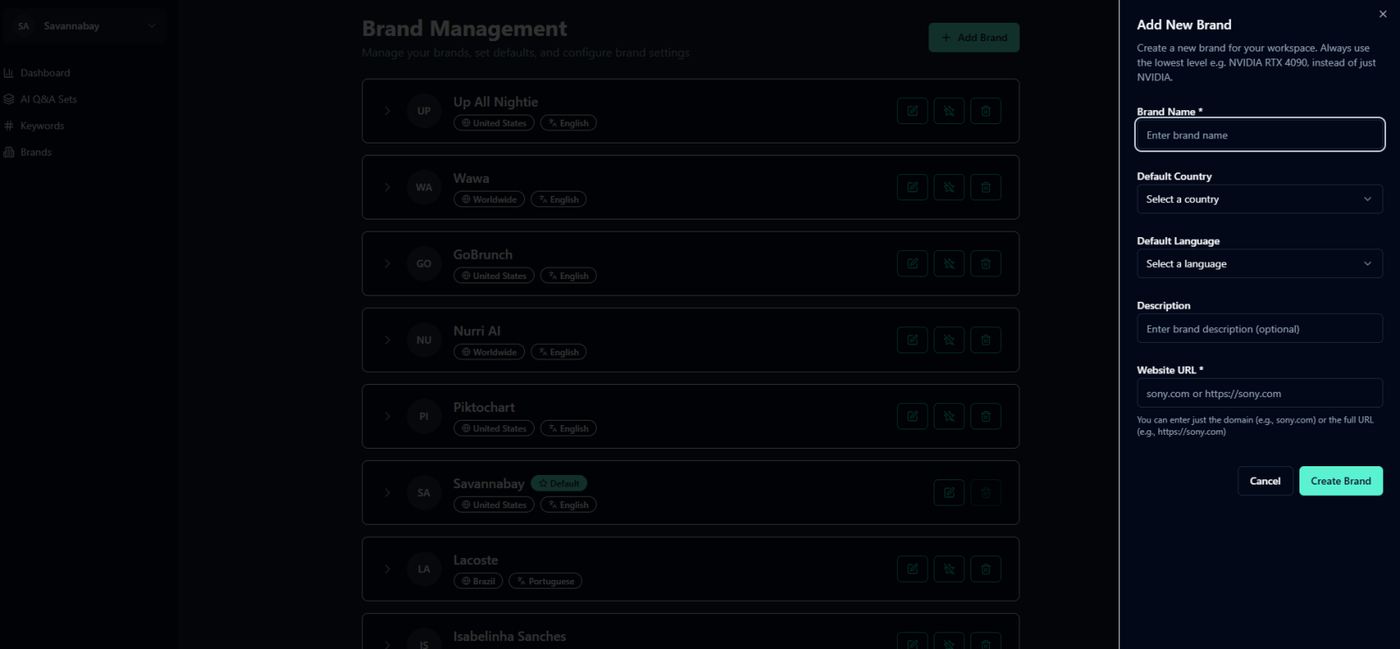The width and height of the screenshot is (1400, 649).
Task: Click the Default badge on Savannabay
Action: [x=559, y=483]
